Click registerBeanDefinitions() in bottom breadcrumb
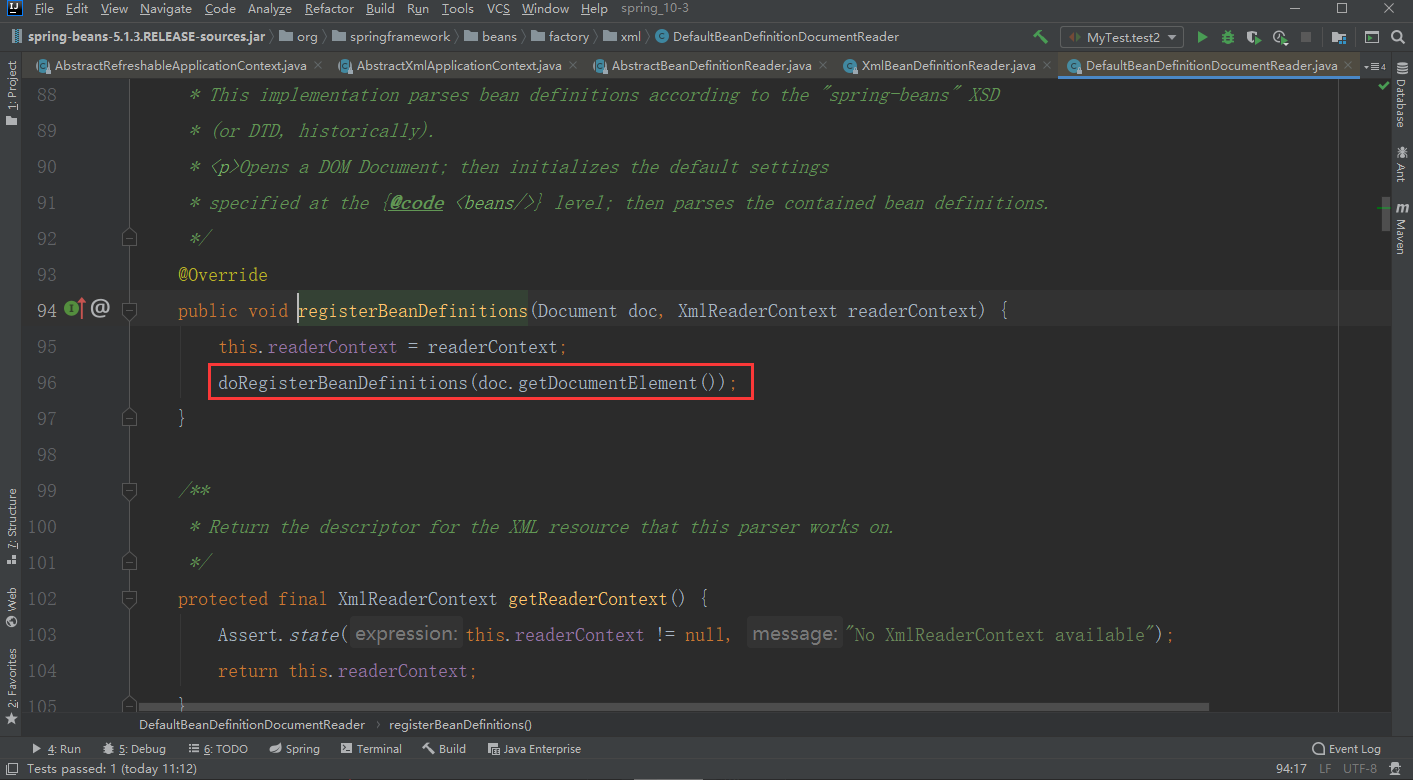The width and height of the screenshot is (1413, 780). click(460, 724)
